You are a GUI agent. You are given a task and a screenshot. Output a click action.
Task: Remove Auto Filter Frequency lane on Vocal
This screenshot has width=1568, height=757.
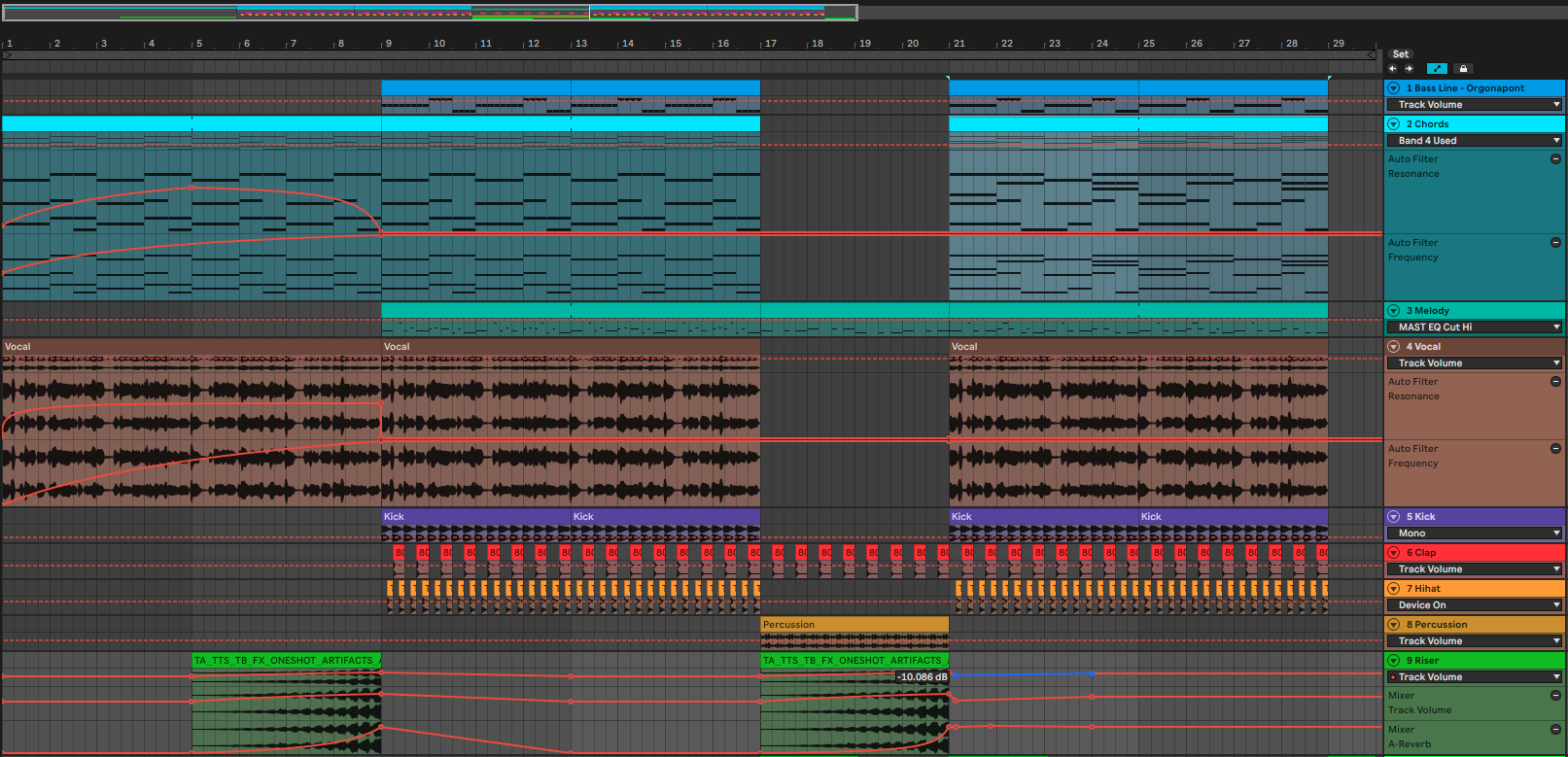(1555, 448)
